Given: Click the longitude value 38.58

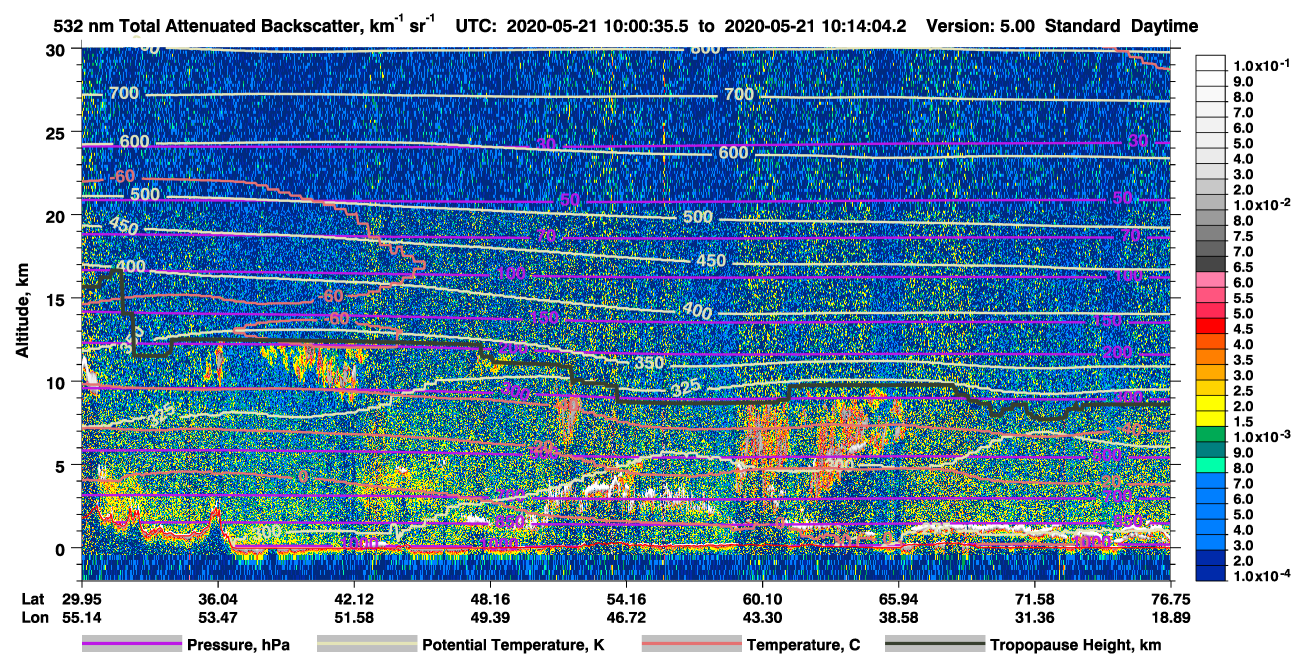Looking at the screenshot, I should (898, 617).
